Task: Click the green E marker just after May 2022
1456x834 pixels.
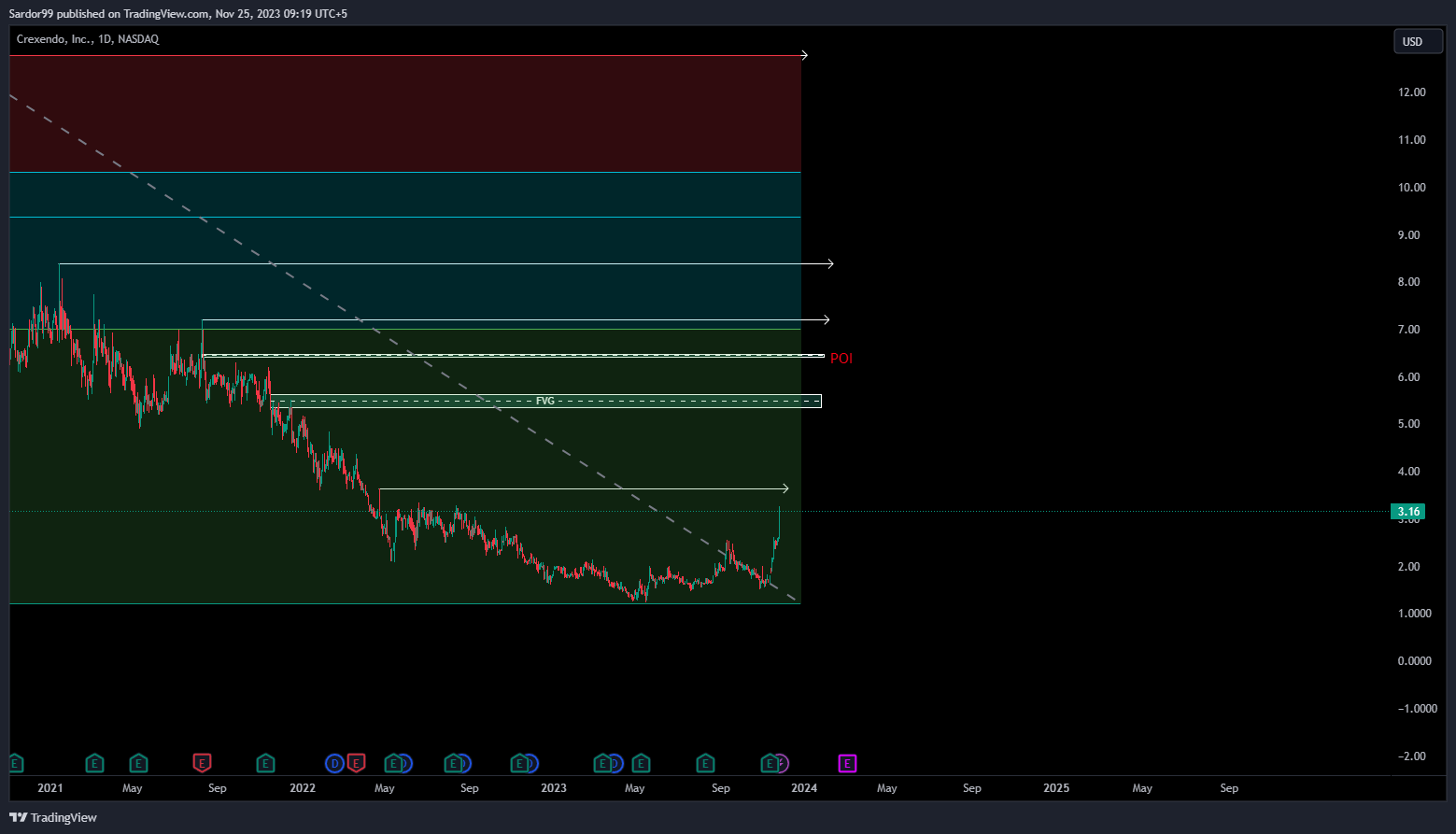Action: click(393, 764)
